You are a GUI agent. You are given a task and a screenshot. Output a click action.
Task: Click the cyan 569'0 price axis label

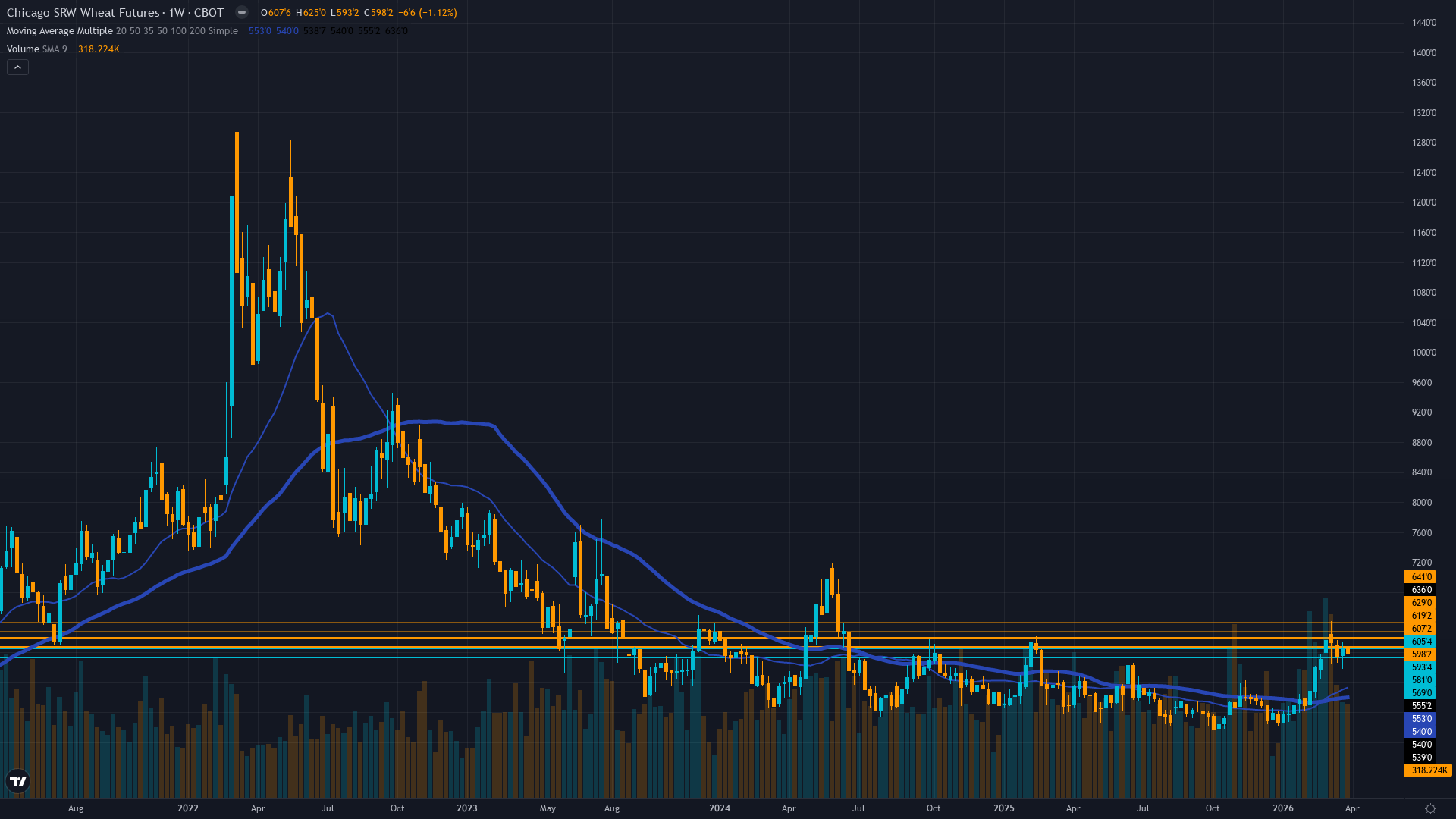(1420, 693)
